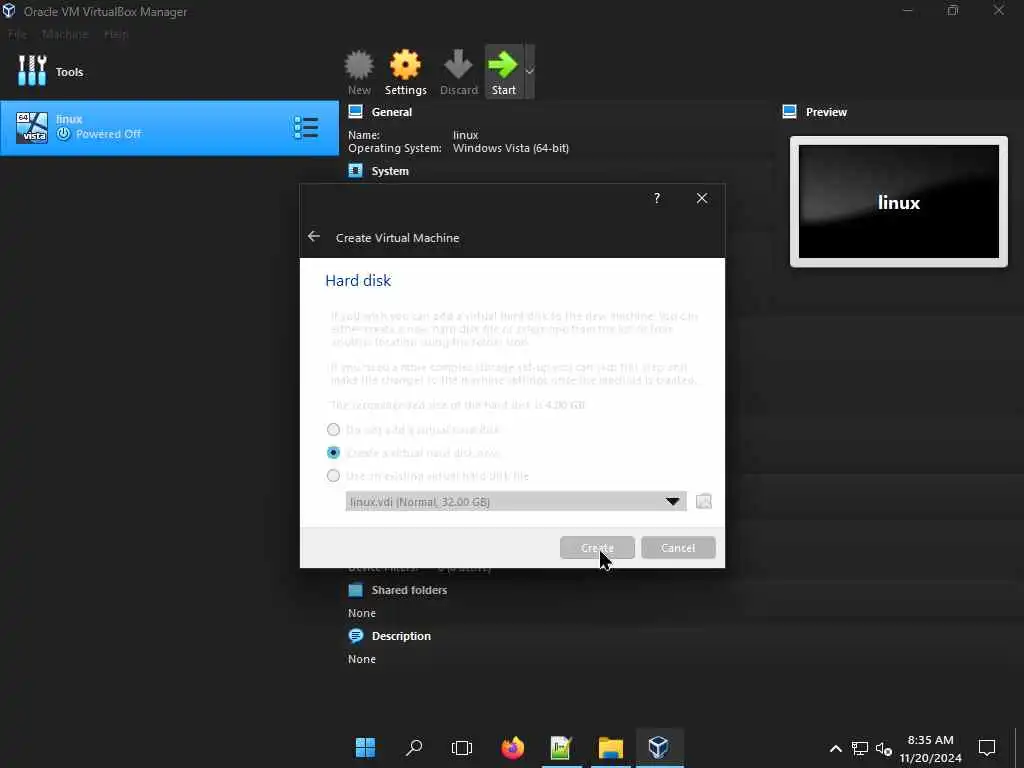Open the Windows Start menu
The width and height of the screenshot is (1024, 768).
365,748
